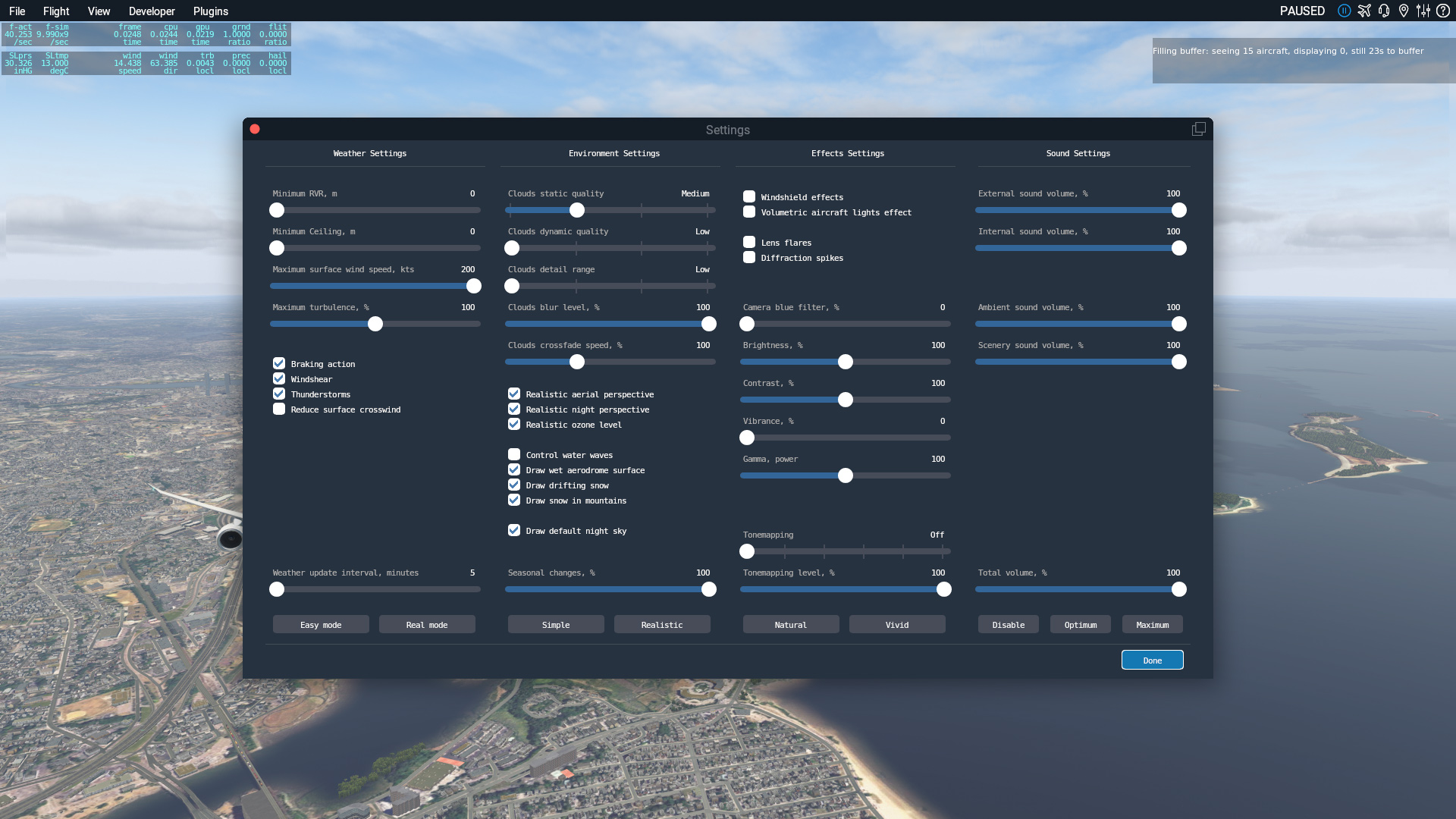This screenshot has width=1456, height=819.
Task: Open settings via sliders icon
Action: point(1423,11)
